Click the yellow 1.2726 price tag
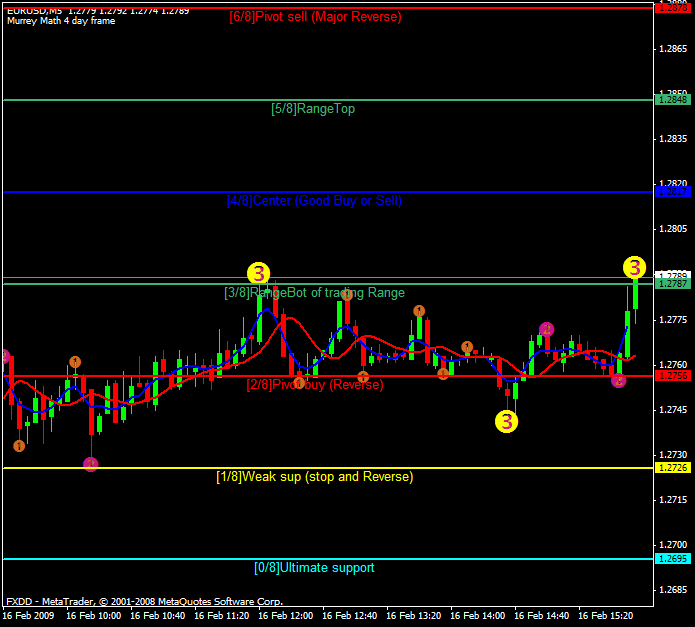Viewport: 695px width, 627px height. (x=673, y=467)
